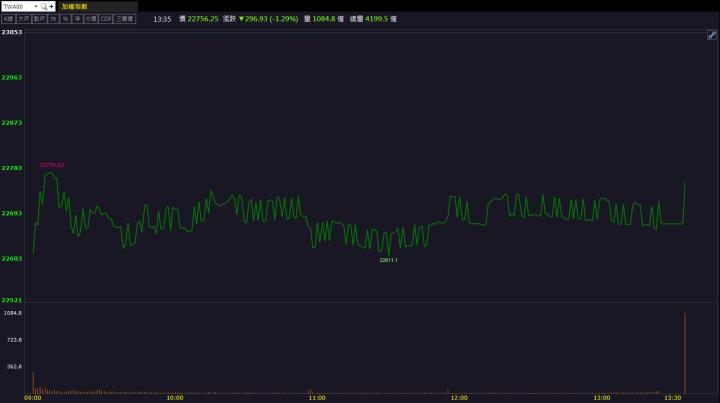
Task: Click the 13:30 time axis label
Action: tap(673, 398)
